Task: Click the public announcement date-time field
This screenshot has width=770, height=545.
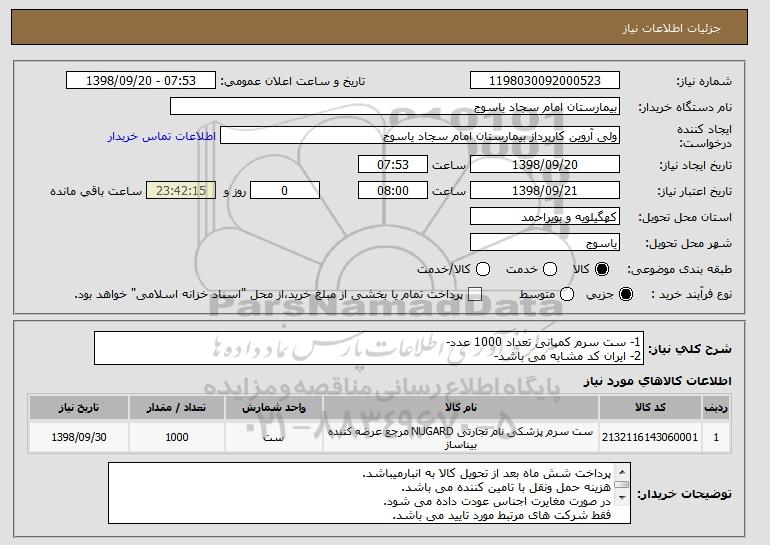Action: point(141,81)
